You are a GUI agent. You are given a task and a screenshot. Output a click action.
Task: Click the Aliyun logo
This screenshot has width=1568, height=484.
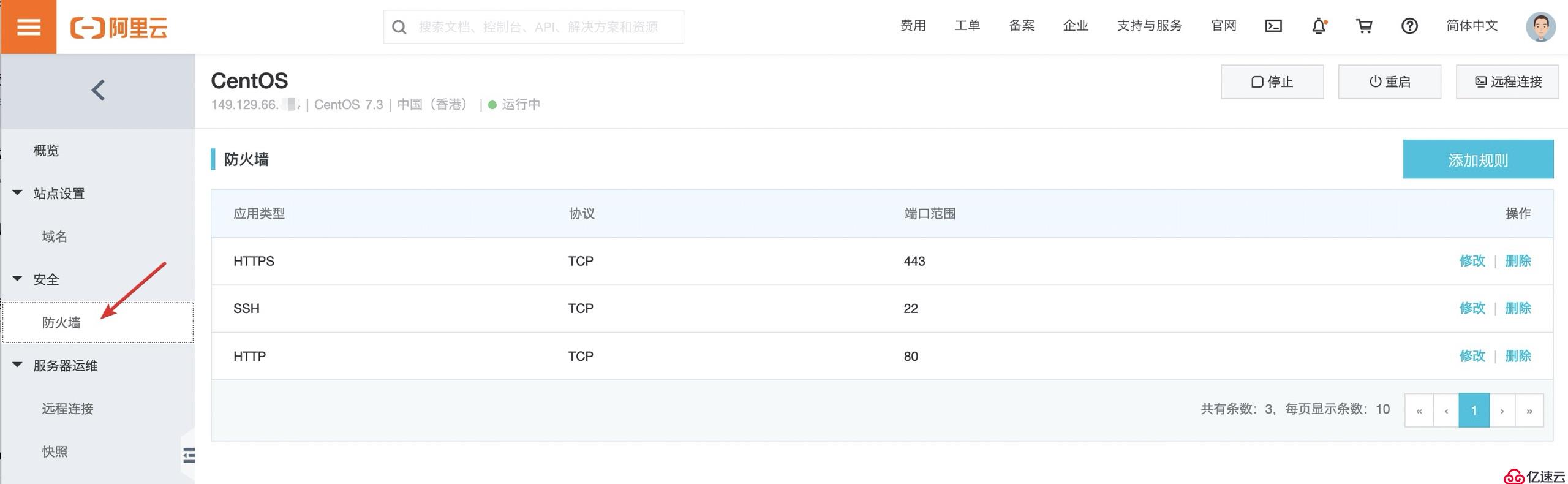point(119,28)
